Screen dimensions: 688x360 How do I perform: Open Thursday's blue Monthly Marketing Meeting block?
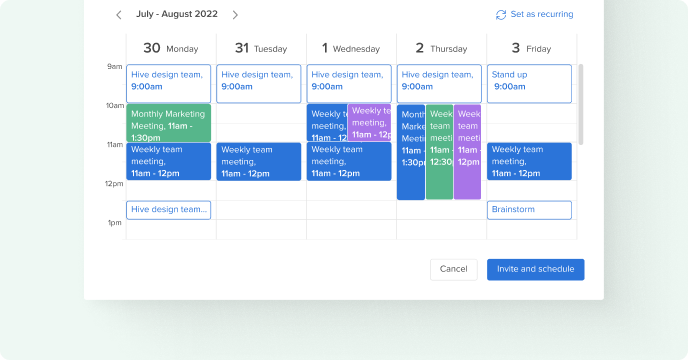[x=411, y=151]
